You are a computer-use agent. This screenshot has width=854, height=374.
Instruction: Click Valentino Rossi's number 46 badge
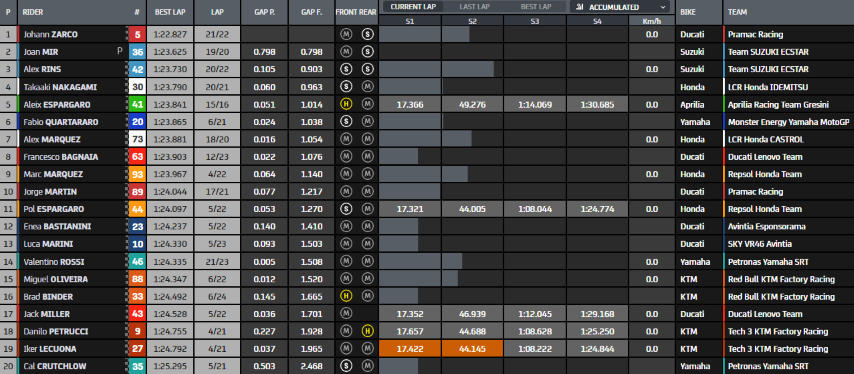point(136,261)
